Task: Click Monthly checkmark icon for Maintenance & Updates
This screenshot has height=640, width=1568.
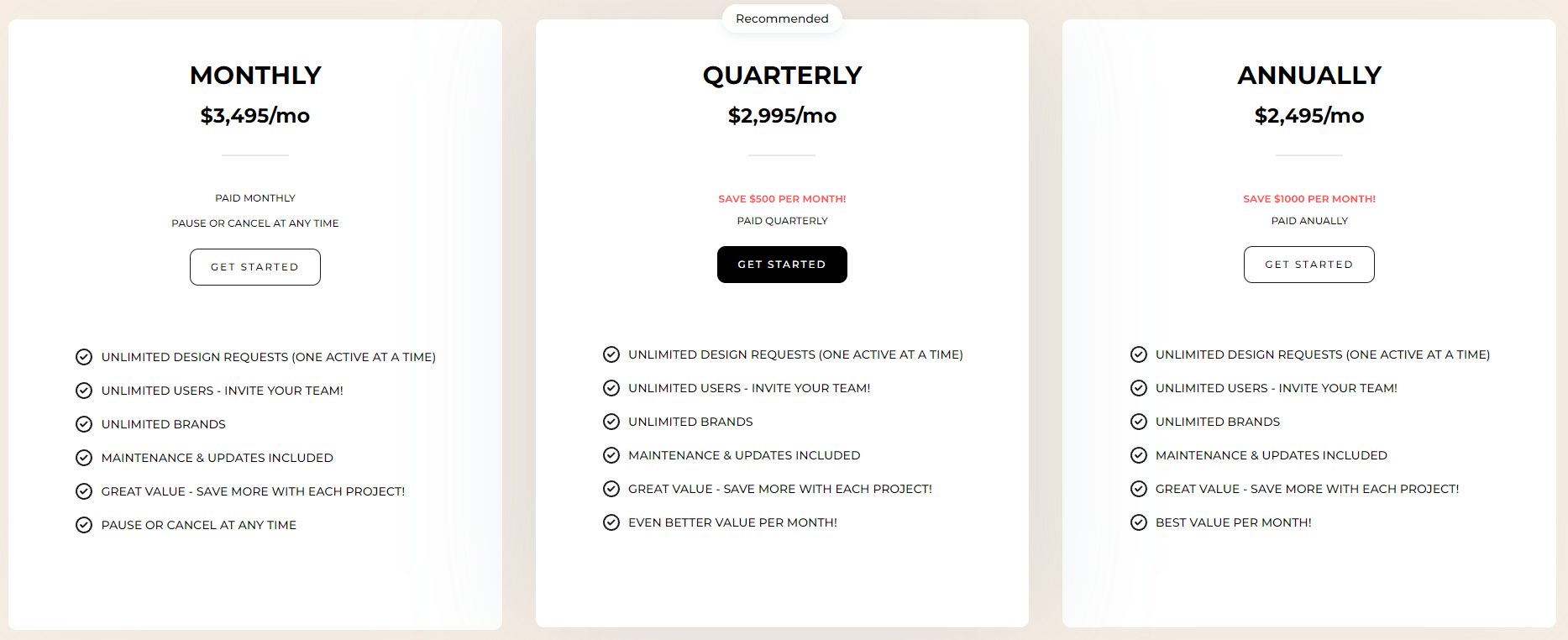Action: (x=84, y=458)
